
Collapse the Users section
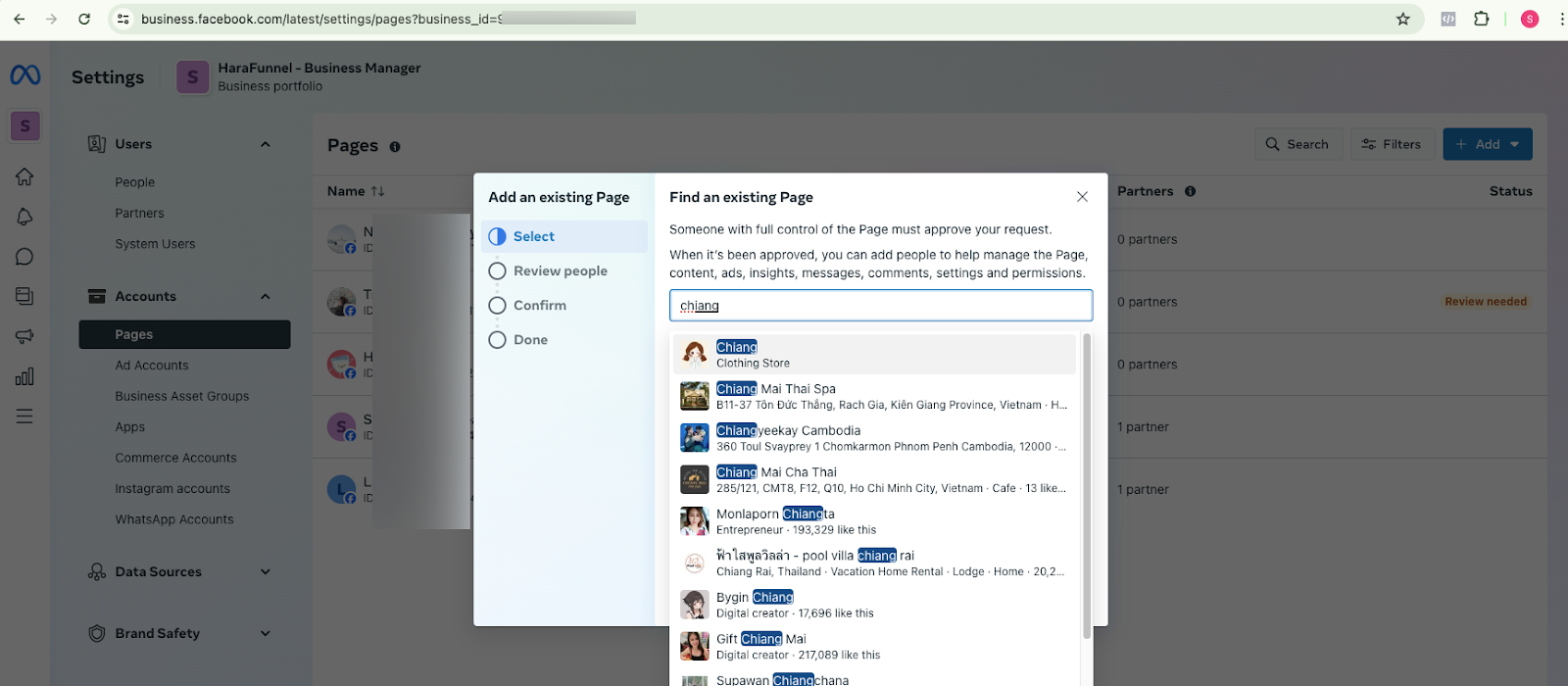(x=266, y=144)
